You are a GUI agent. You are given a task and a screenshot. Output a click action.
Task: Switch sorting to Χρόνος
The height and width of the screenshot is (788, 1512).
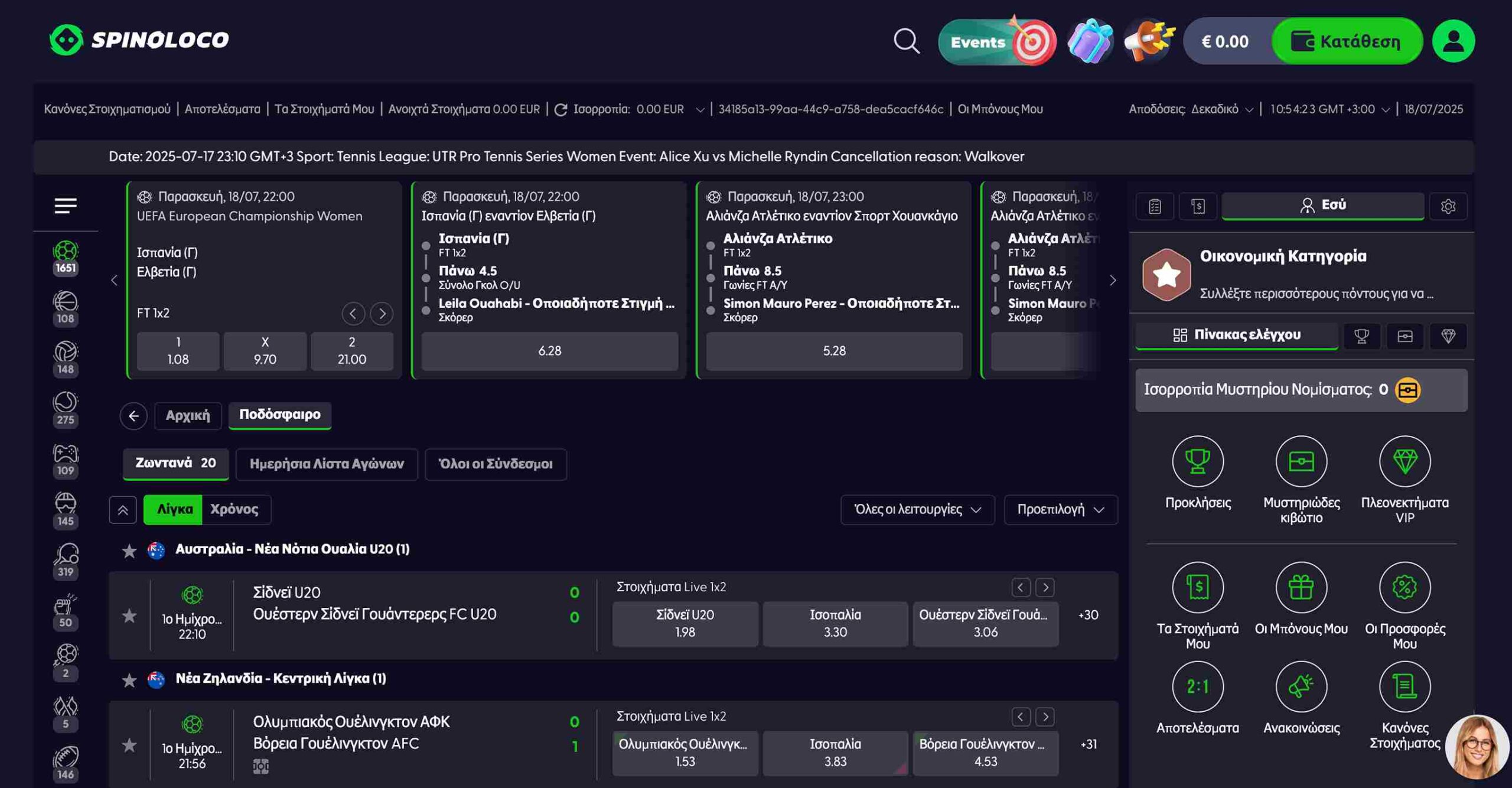pyautogui.click(x=234, y=509)
